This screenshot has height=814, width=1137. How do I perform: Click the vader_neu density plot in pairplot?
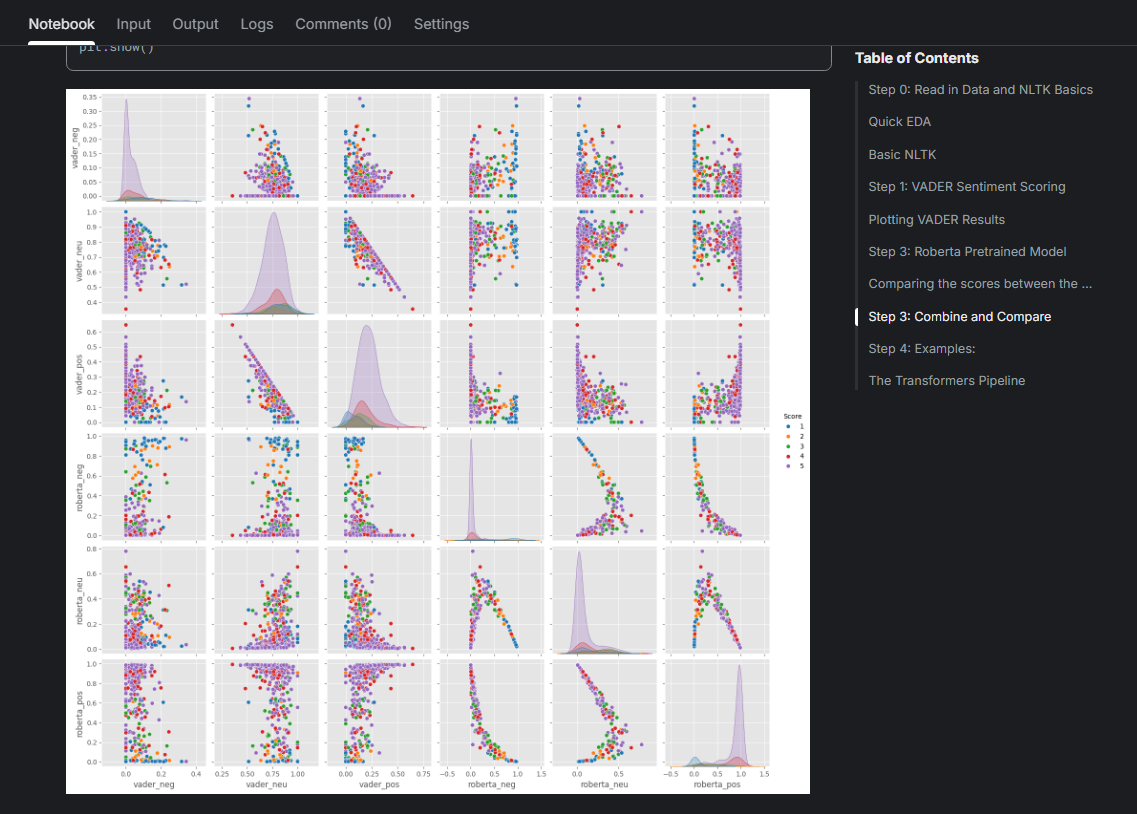[268, 260]
